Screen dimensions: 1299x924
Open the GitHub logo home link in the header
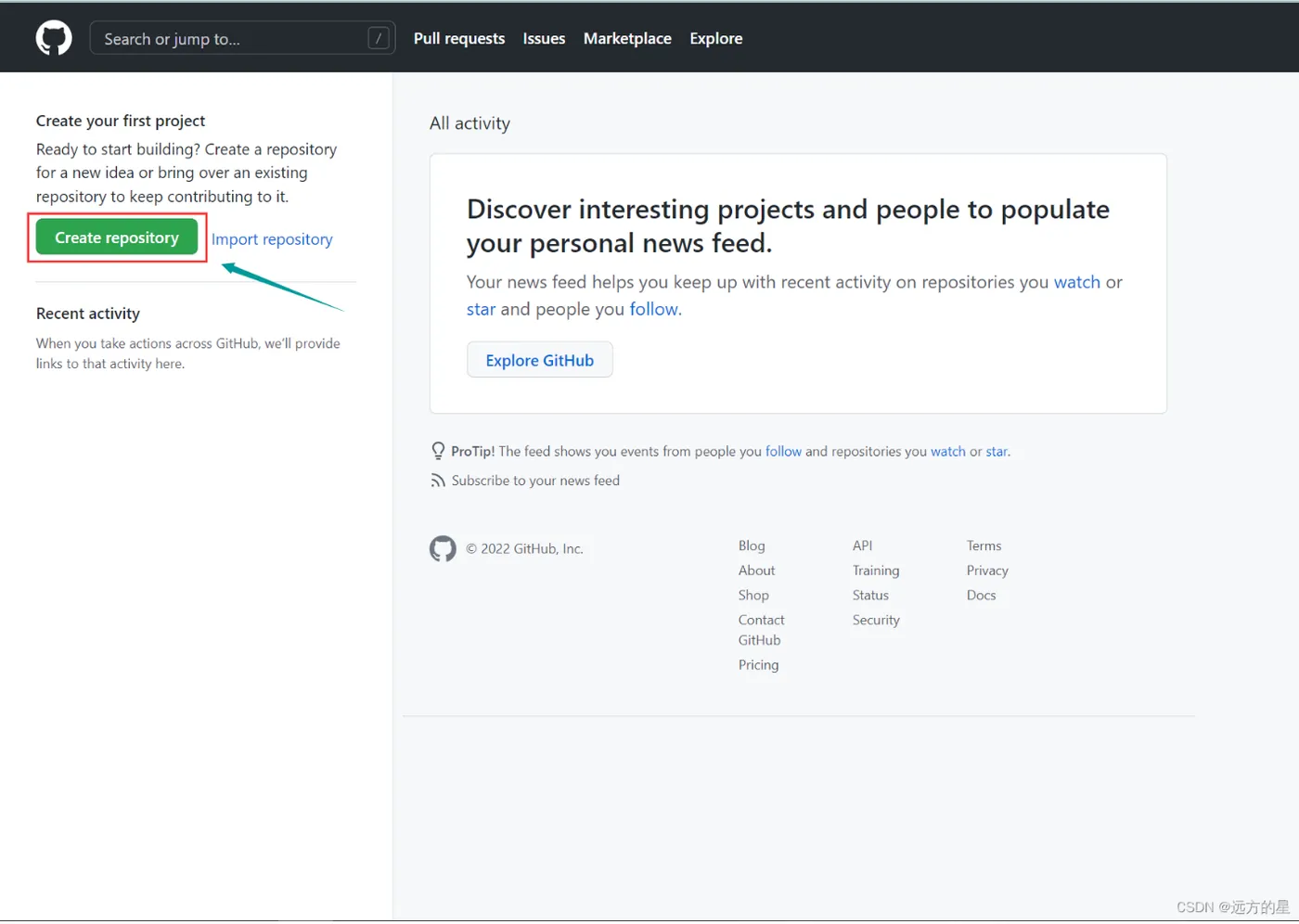coord(54,38)
